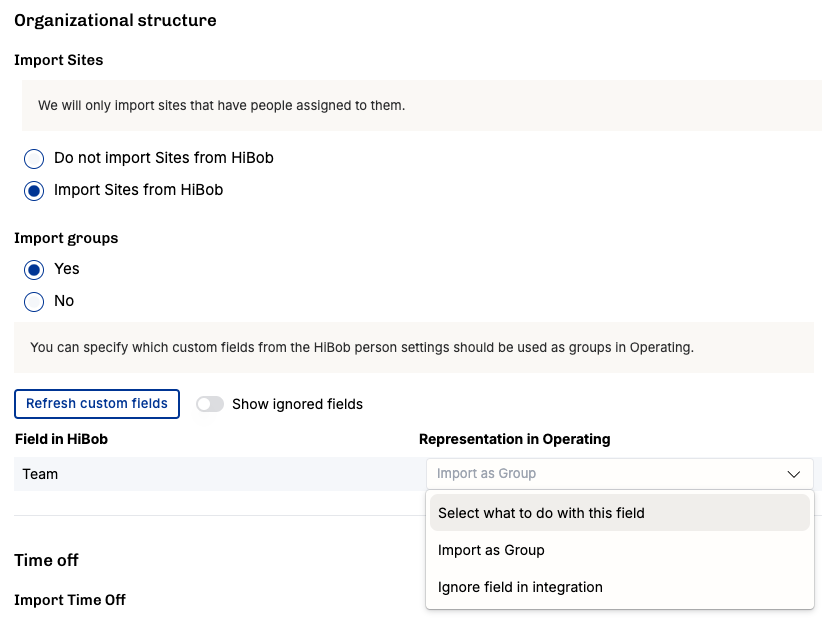Choose "Yes" under Import groups
Image resolution: width=836 pixels, height=620 pixels.
tap(35, 269)
